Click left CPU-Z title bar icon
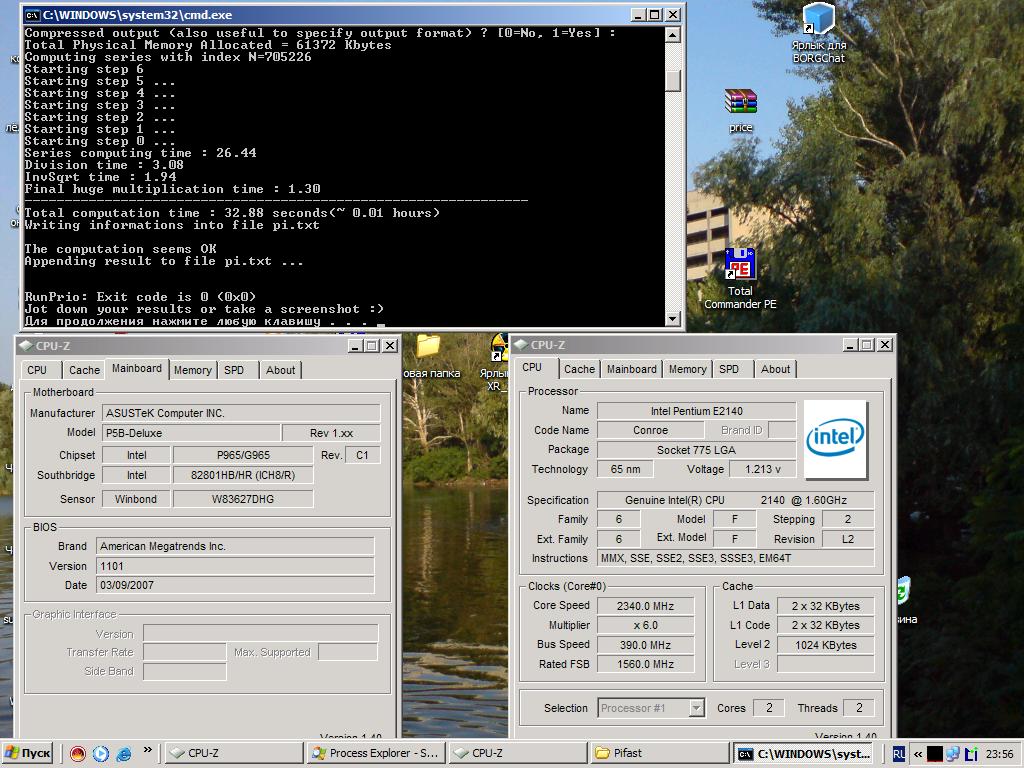The width and height of the screenshot is (1024, 768). tap(25, 345)
